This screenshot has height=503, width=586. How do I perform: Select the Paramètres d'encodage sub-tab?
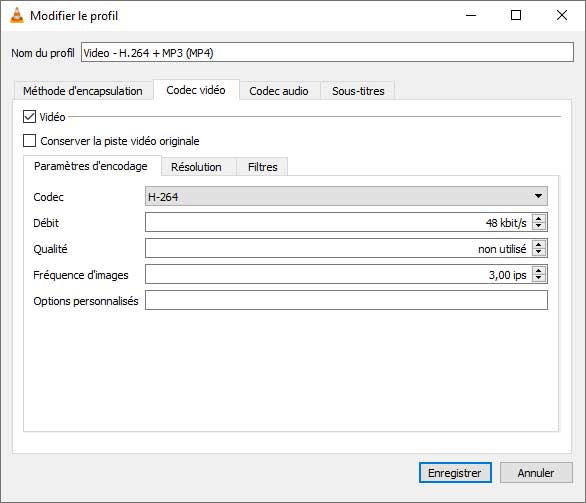91,166
